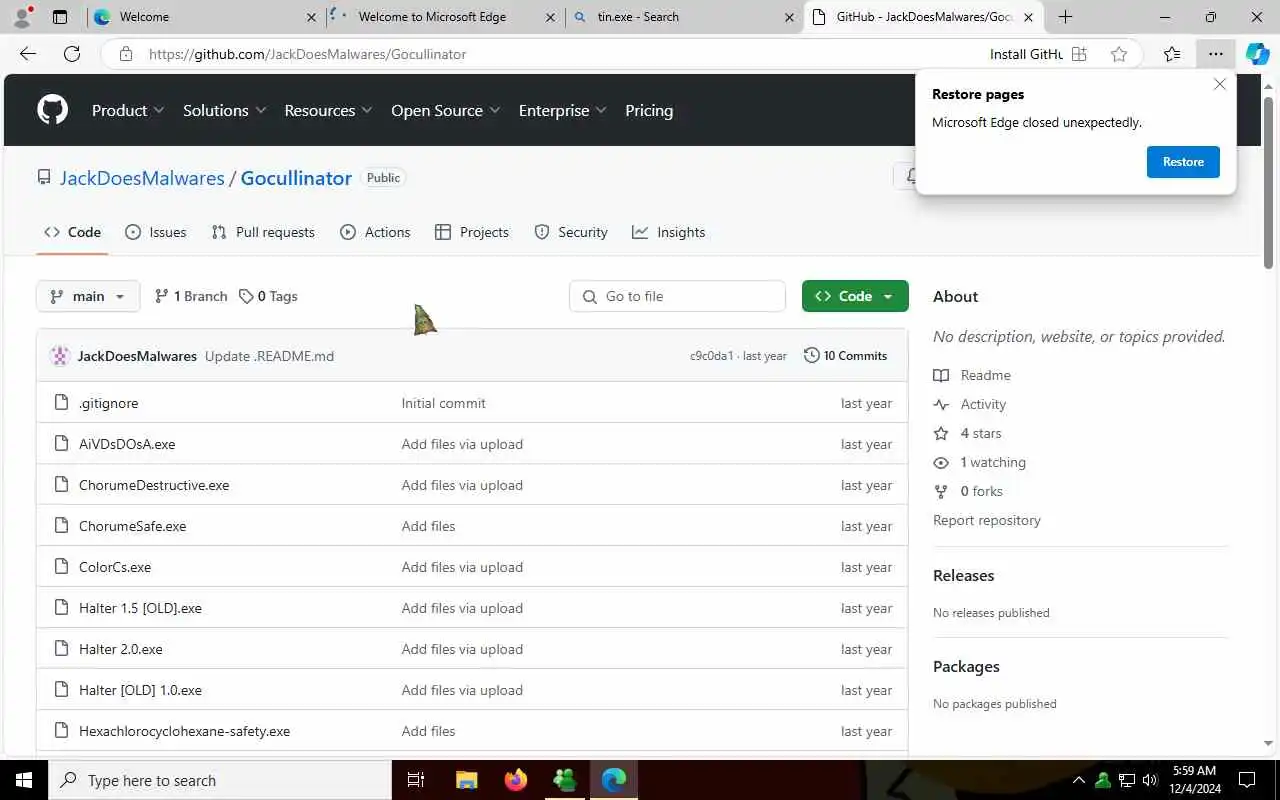This screenshot has height=800, width=1280.
Task: Switch to the Issues tab
Action: pyautogui.click(x=156, y=232)
